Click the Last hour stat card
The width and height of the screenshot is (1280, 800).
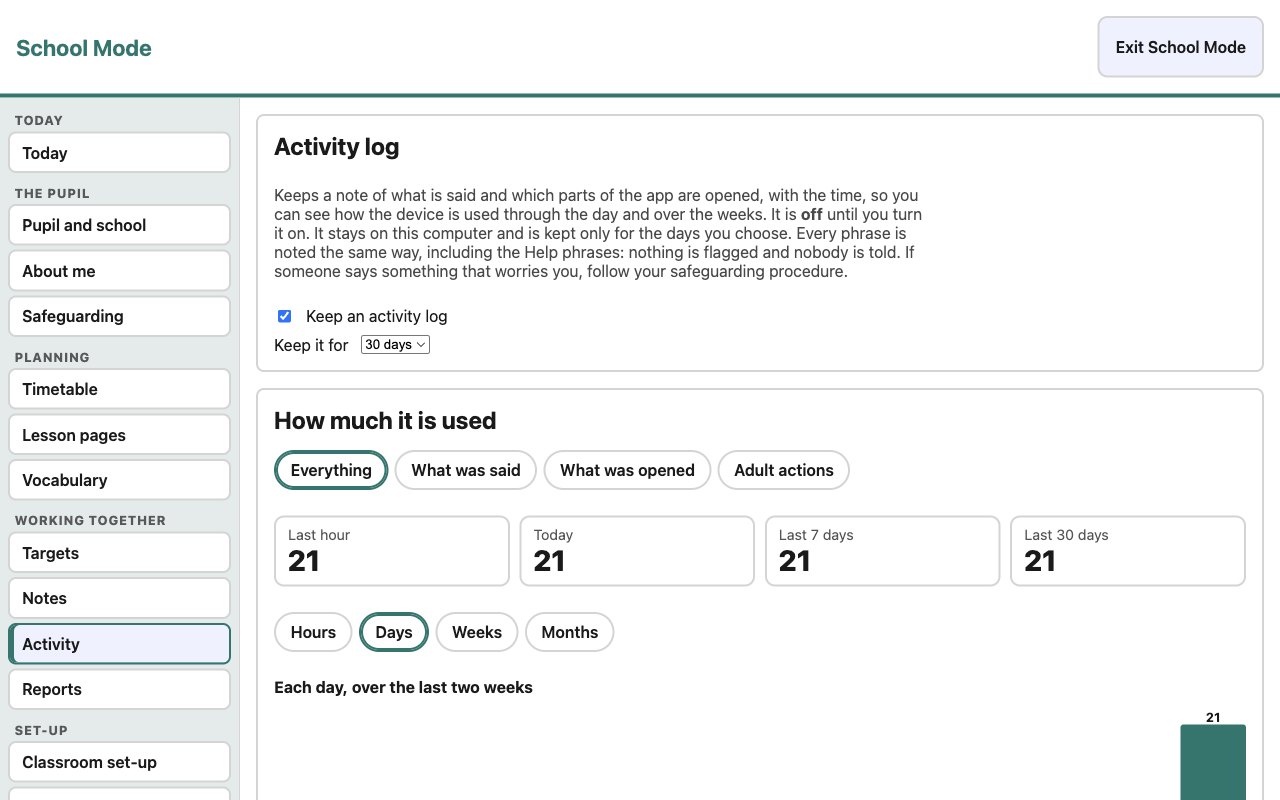tap(392, 551)
